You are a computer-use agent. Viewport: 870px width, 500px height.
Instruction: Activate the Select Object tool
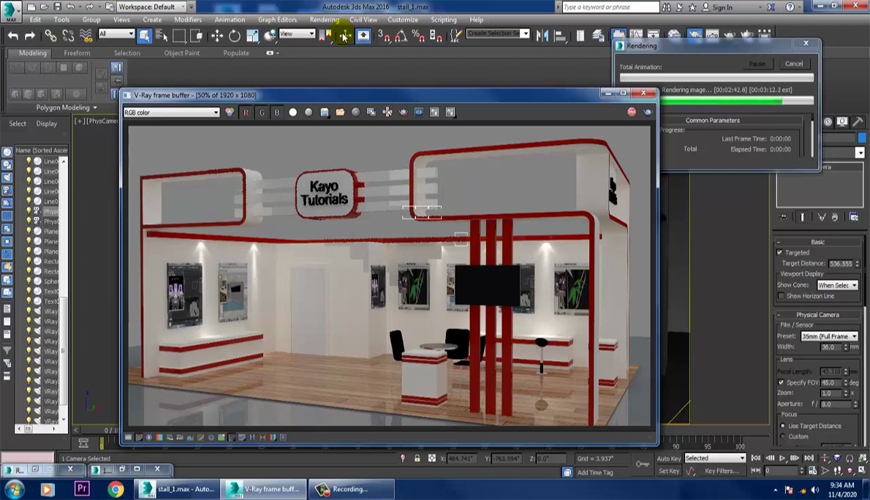coord(144,36)
